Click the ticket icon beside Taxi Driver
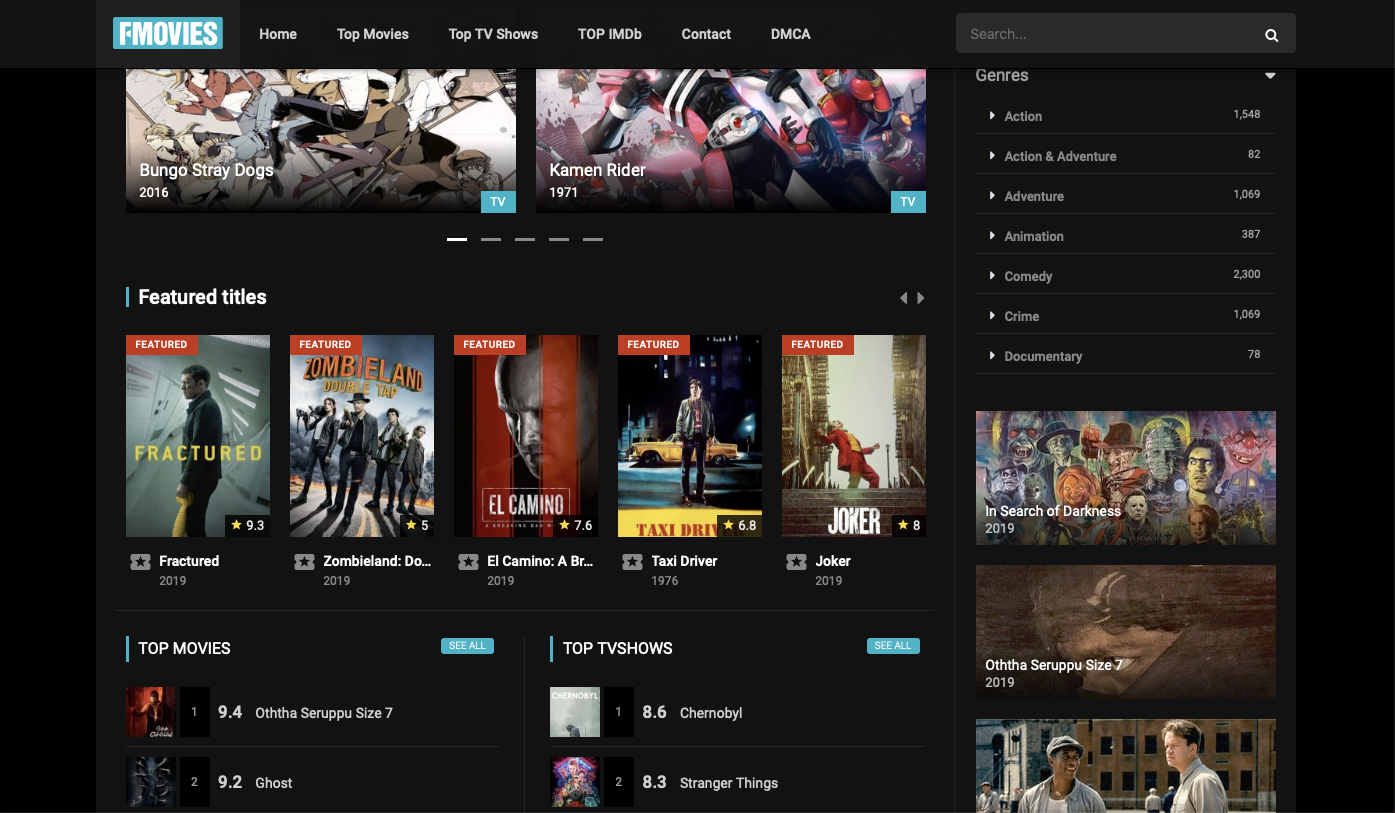This screenshot has height=813, width=1395. pyautogui.click(x=632, y=562)
